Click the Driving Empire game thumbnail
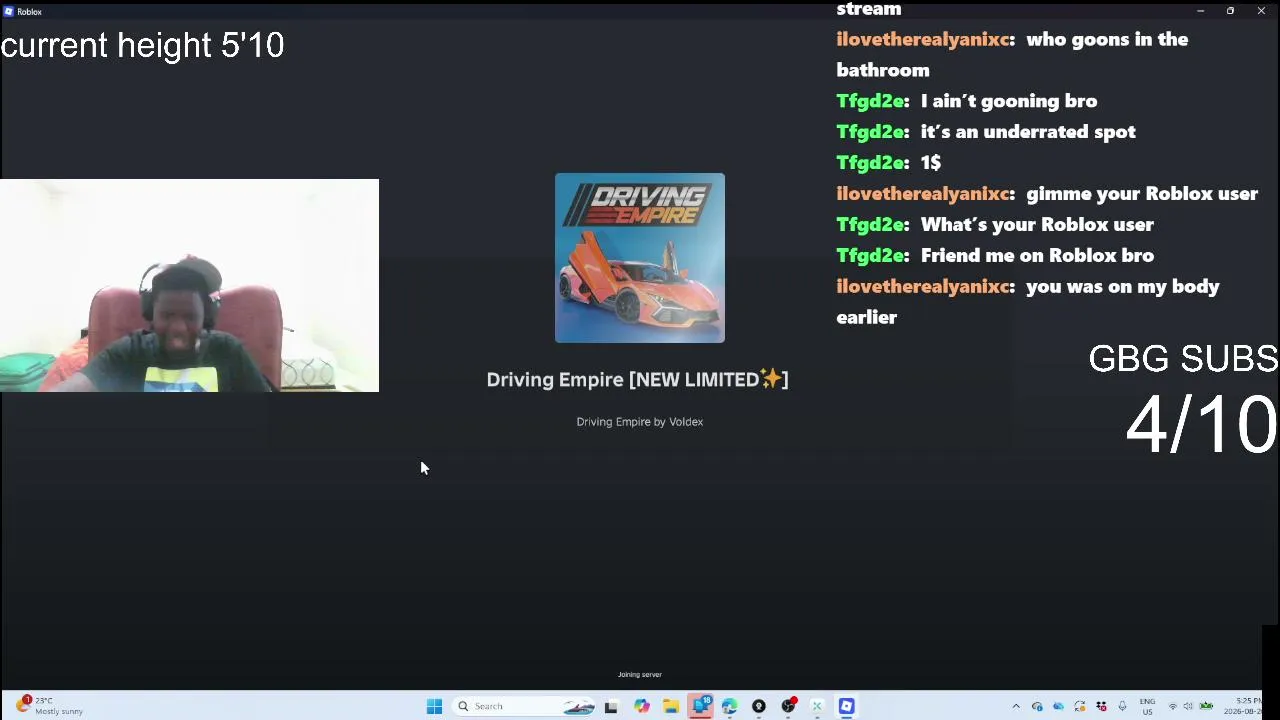This screenshot has height=720, width=1280. pyautogui.click(x=640, y=258)
